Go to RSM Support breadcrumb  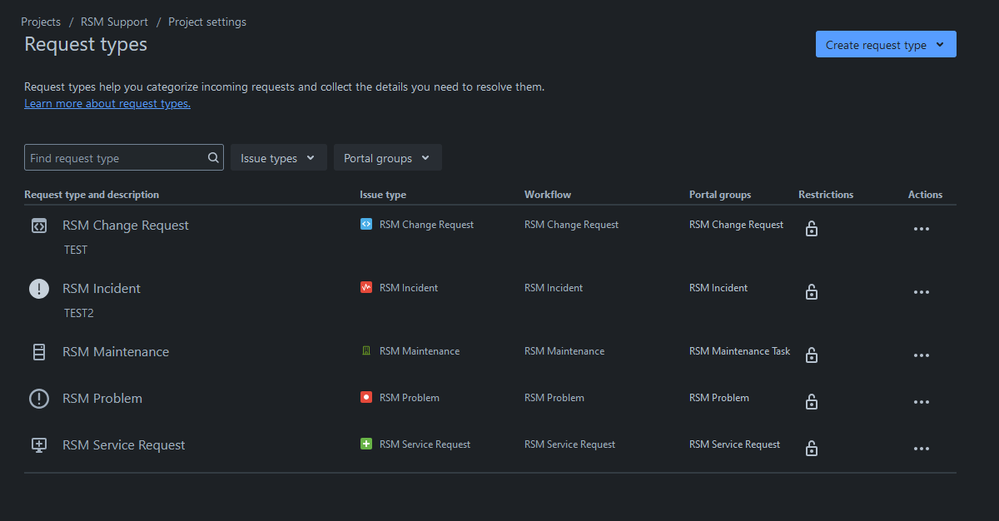114,22
